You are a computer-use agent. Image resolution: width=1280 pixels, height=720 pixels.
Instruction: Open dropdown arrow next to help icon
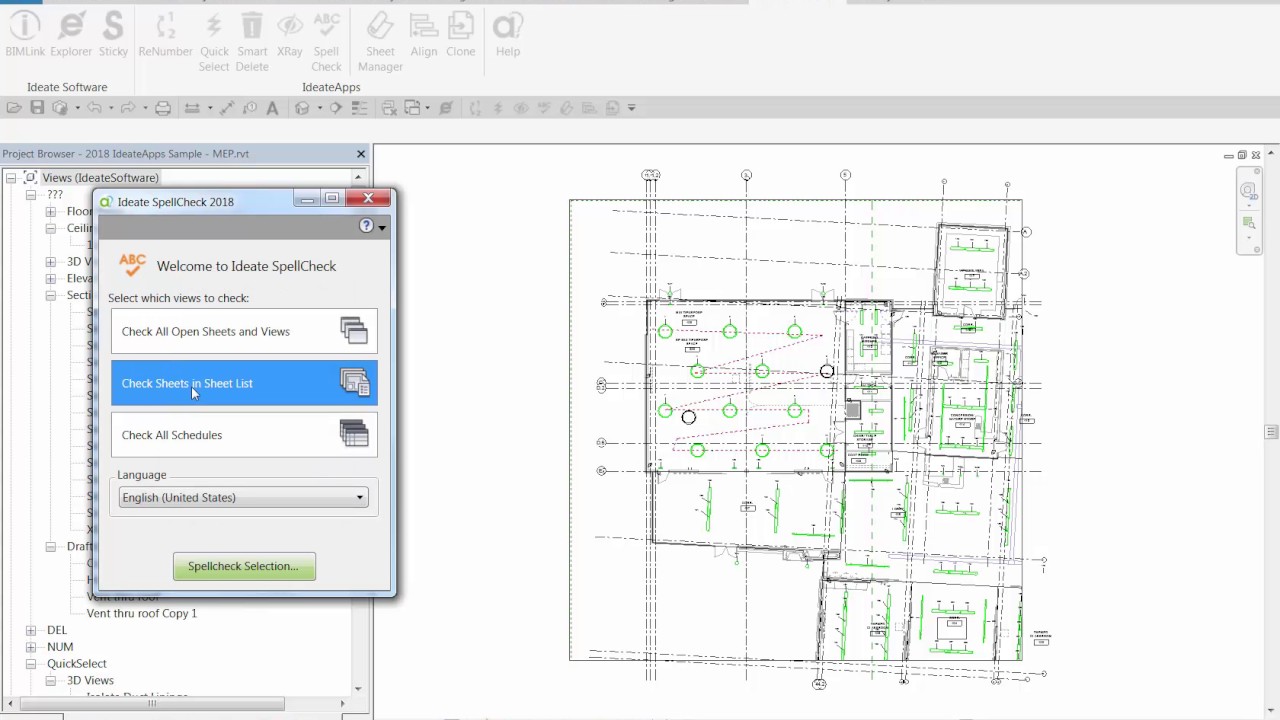pos(382,227)
